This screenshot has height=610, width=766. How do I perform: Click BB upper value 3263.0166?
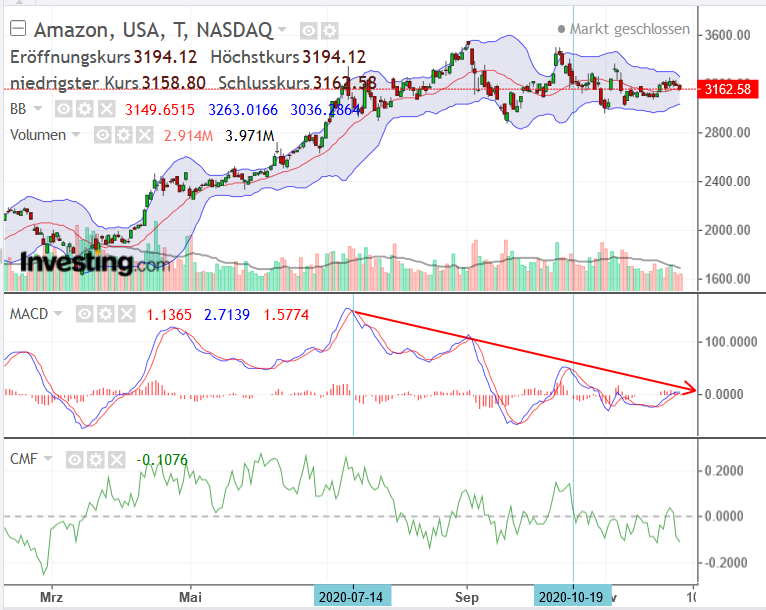point(243,109)
